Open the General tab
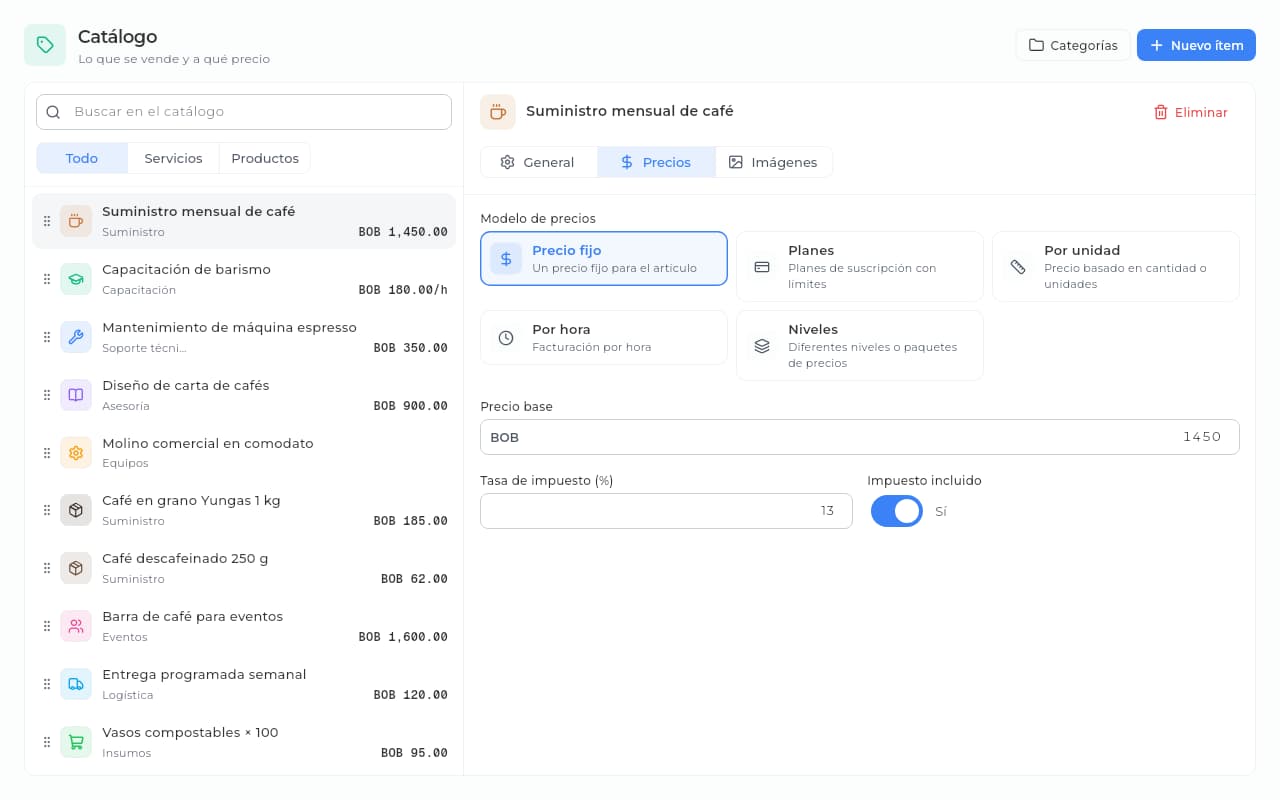The width and height of the screenshot is (1280, 800). pyautogui.click(x=539, y=162)
